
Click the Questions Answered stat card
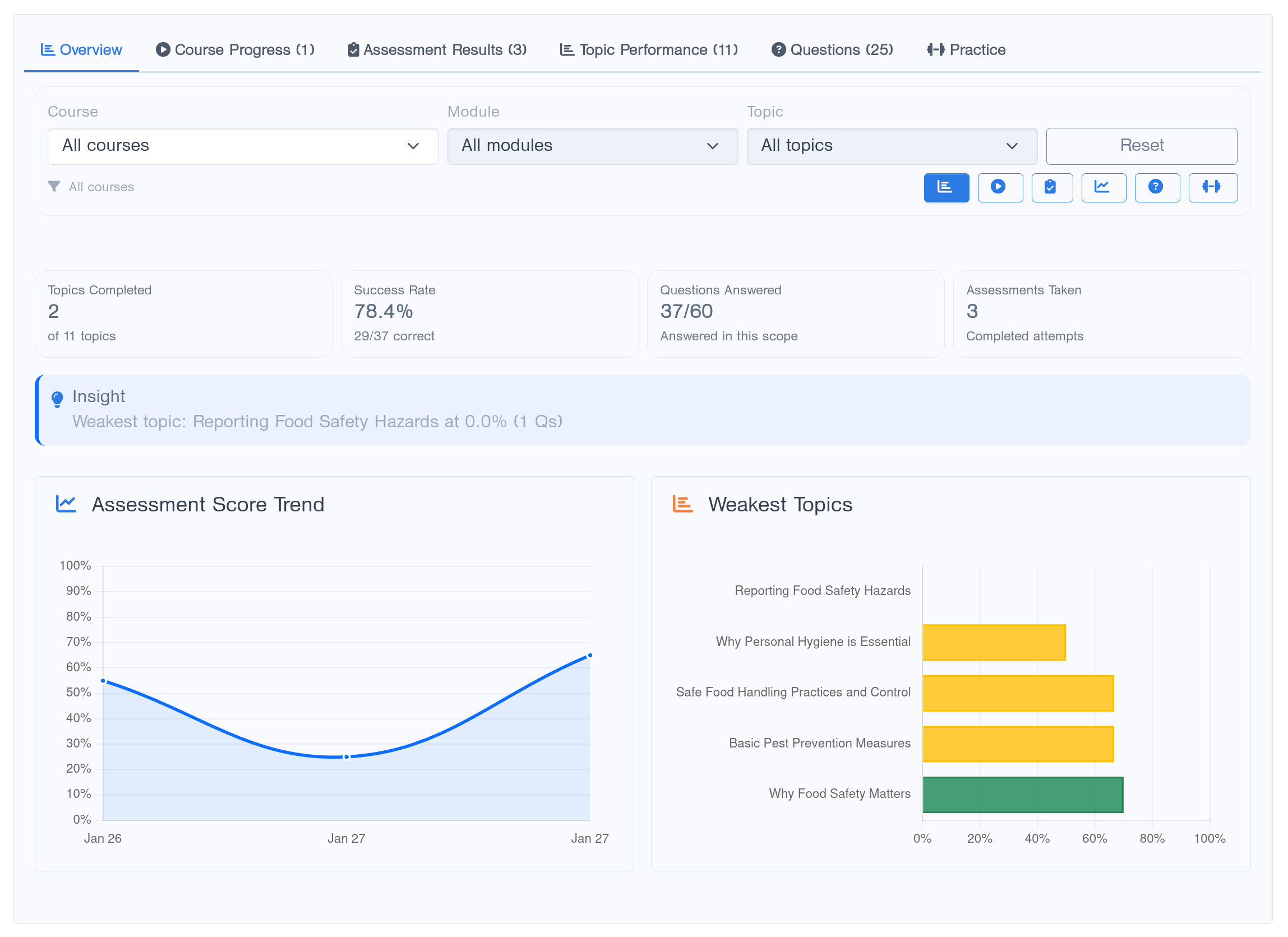click(x=795, y=313)
